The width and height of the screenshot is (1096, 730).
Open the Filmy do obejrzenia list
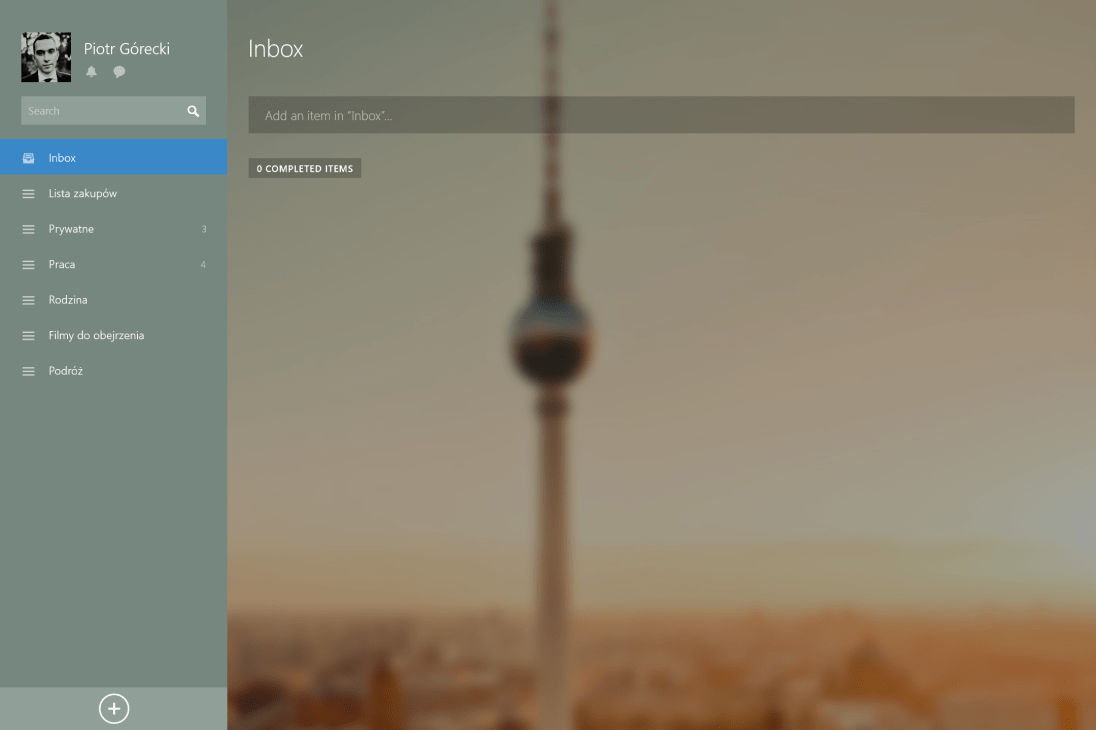(113, 336)
